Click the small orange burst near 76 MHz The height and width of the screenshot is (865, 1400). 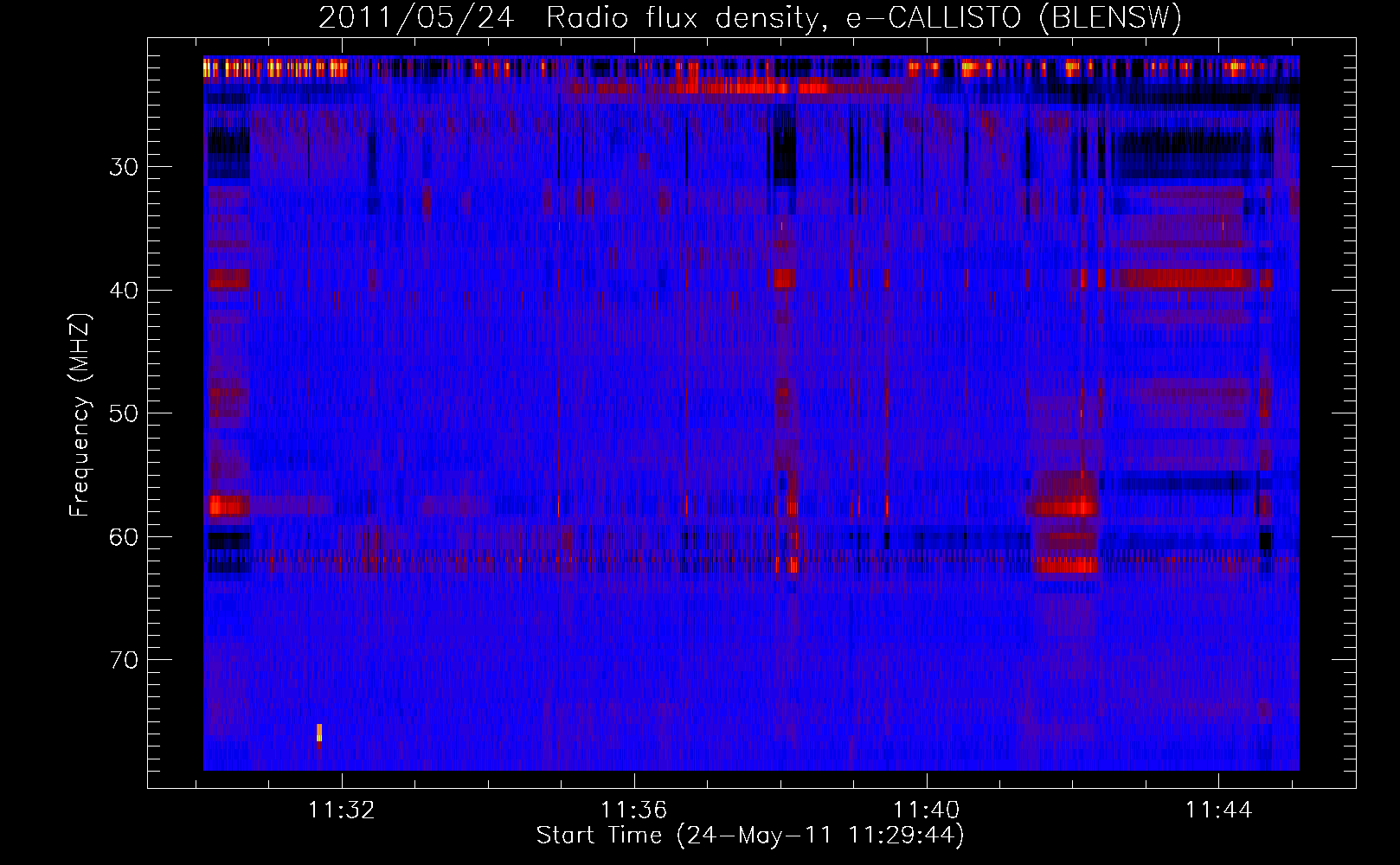(x=319, y=733)
